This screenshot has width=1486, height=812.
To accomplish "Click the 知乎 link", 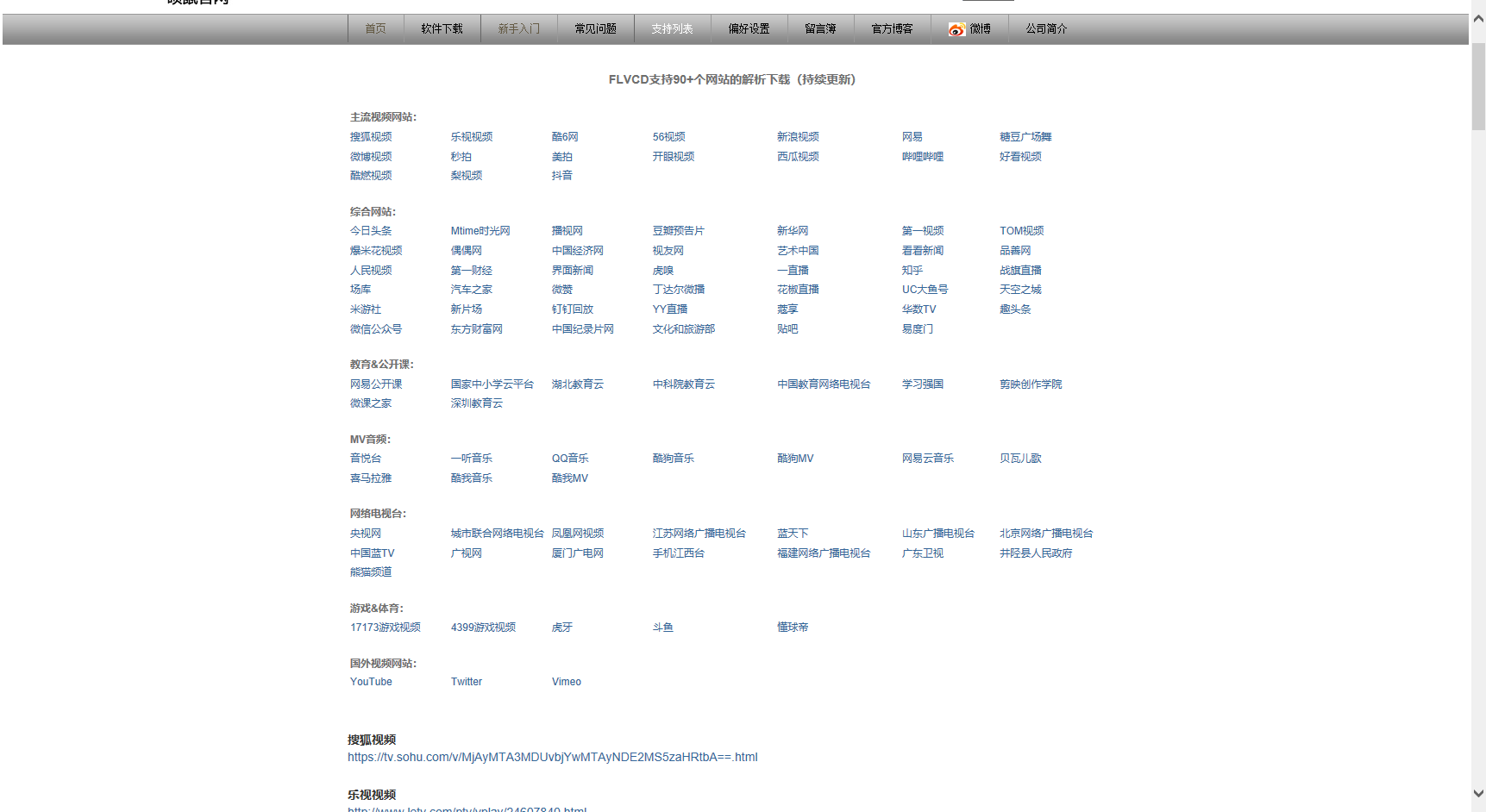I will pos(912,271).
